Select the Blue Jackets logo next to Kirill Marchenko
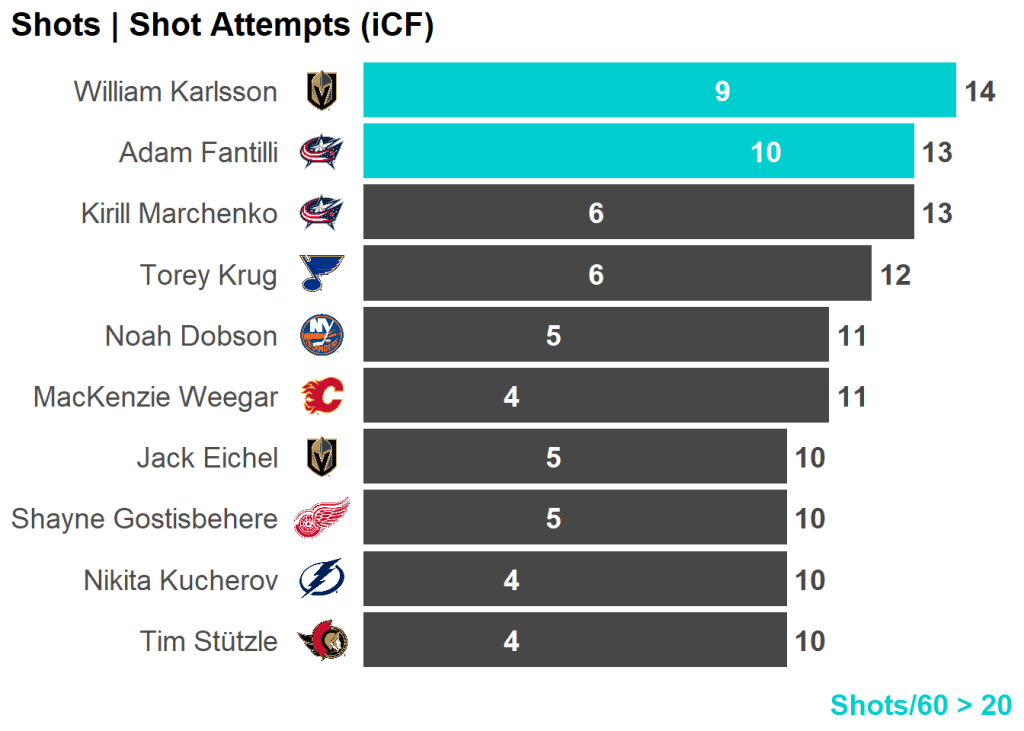 (x=322, y=213)
